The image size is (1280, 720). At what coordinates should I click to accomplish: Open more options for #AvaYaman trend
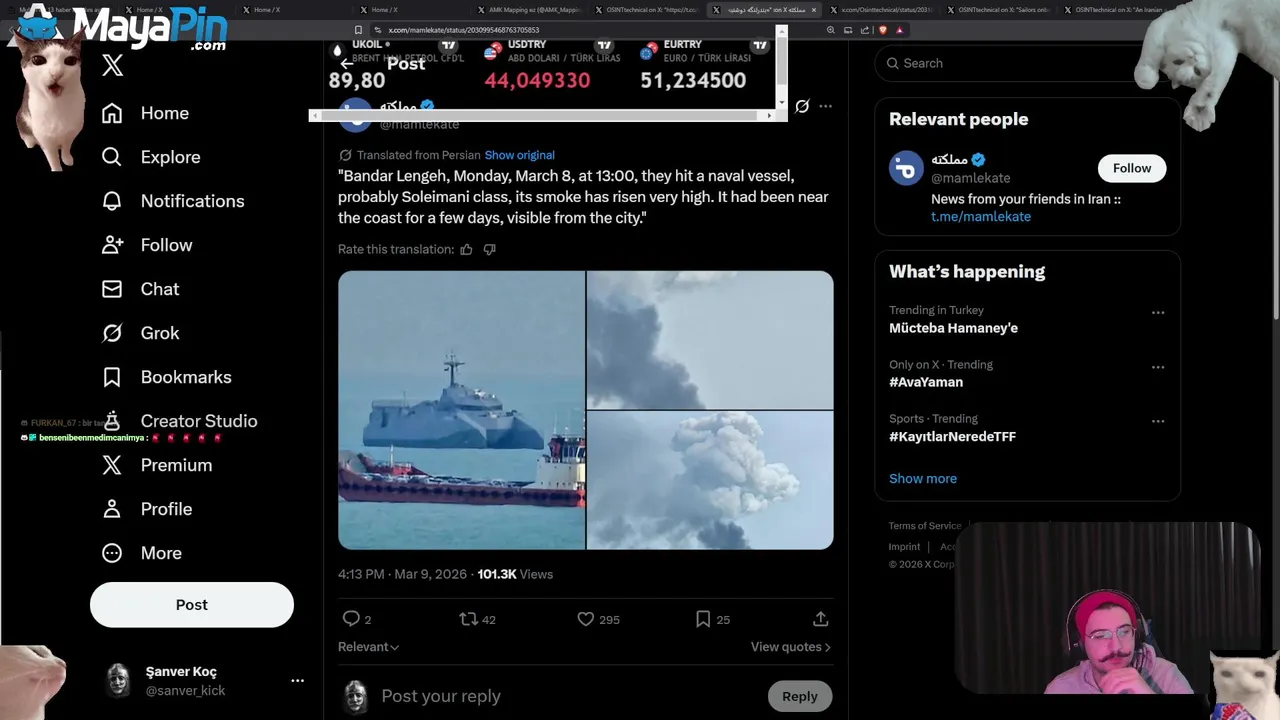(x=1158, y=367)
